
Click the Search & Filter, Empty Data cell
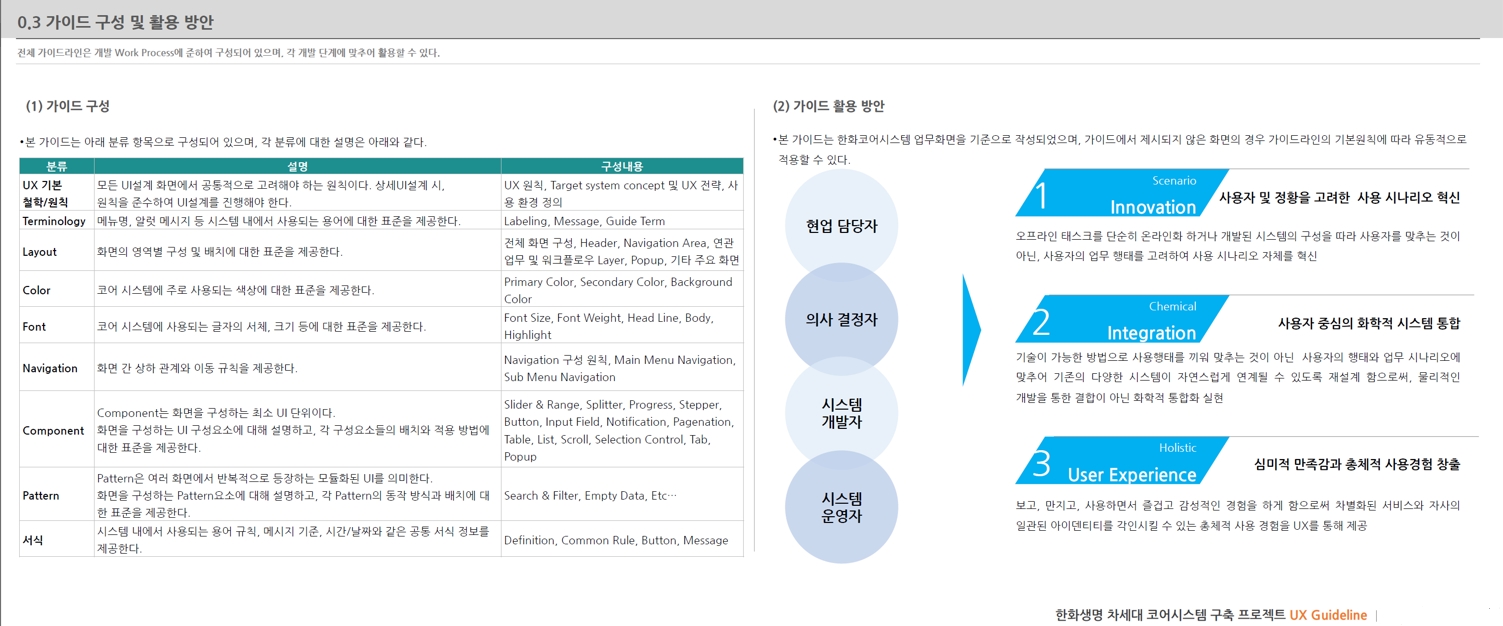pos(590,495)
